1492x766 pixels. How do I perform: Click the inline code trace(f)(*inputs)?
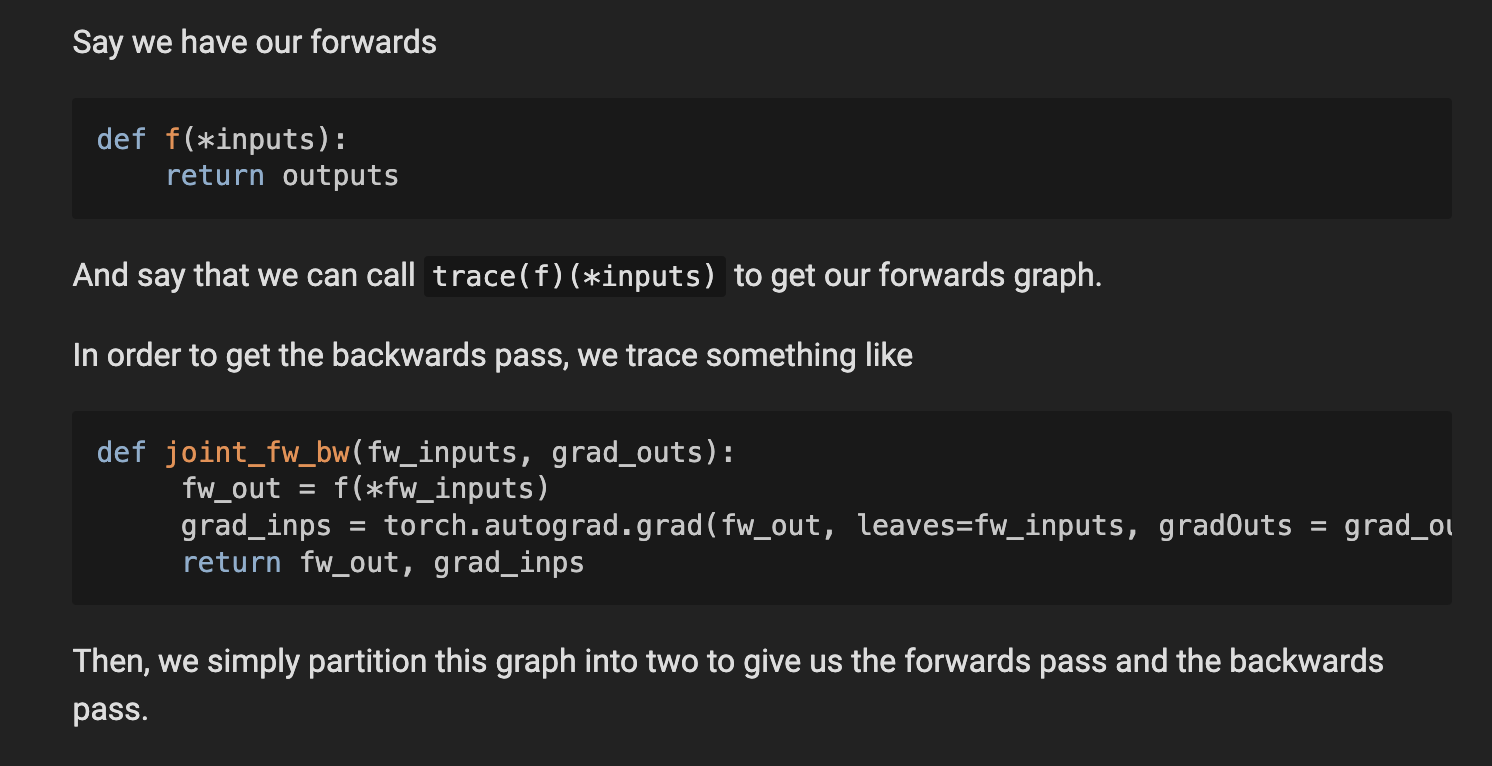point(575,275)
